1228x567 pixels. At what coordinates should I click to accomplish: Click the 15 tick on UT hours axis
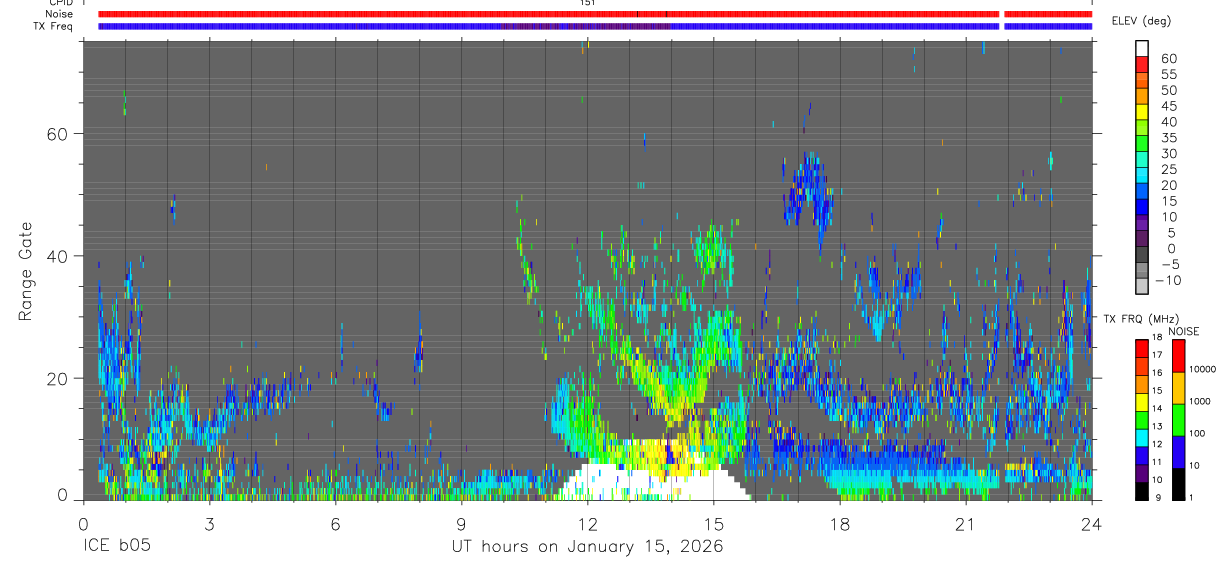click(714, 523)
